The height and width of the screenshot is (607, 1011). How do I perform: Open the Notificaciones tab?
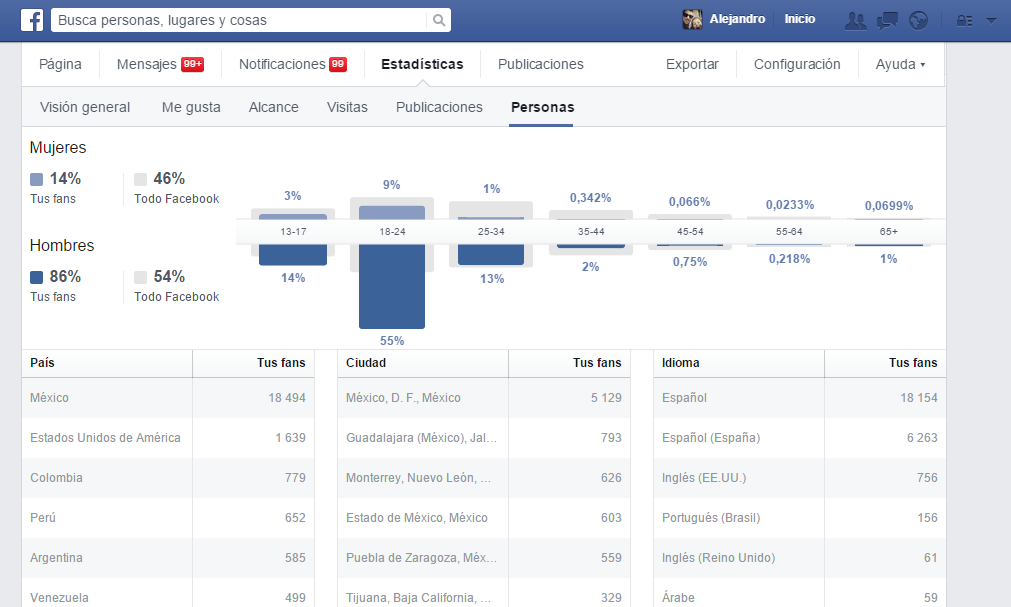[293, 64]
